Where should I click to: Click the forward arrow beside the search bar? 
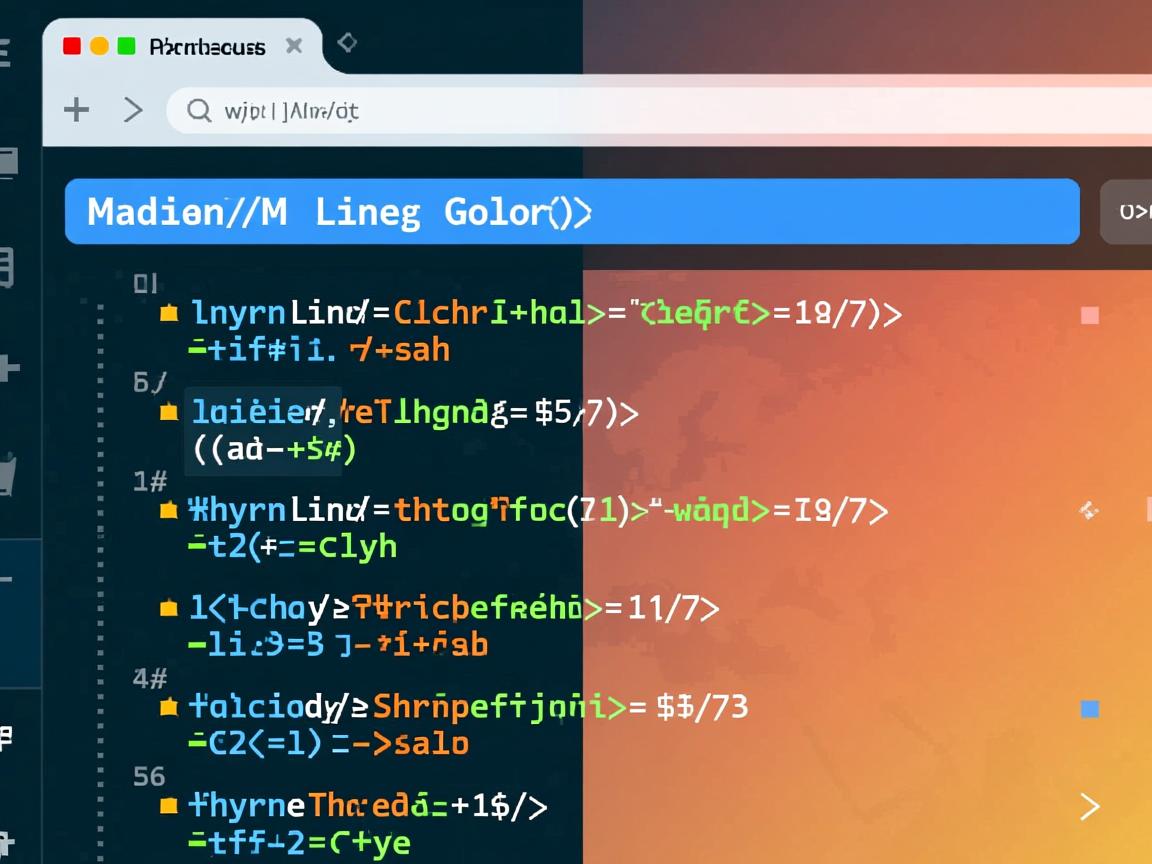click(x=133, y=109)
